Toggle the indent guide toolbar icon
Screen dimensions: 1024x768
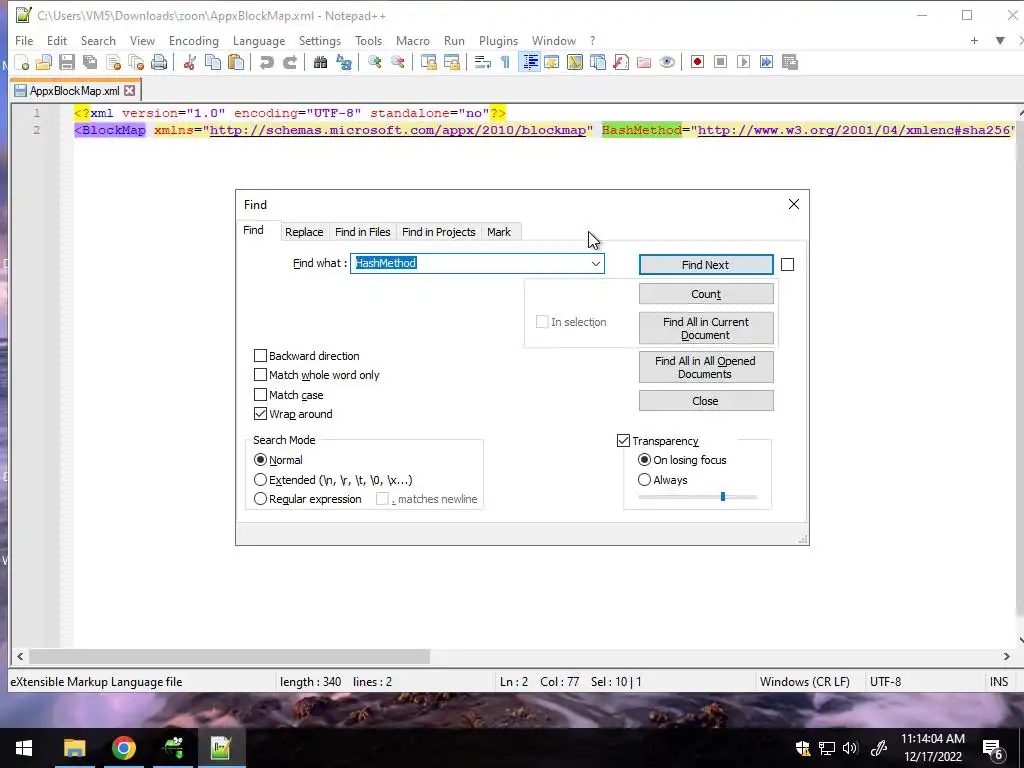click(530, 62)
